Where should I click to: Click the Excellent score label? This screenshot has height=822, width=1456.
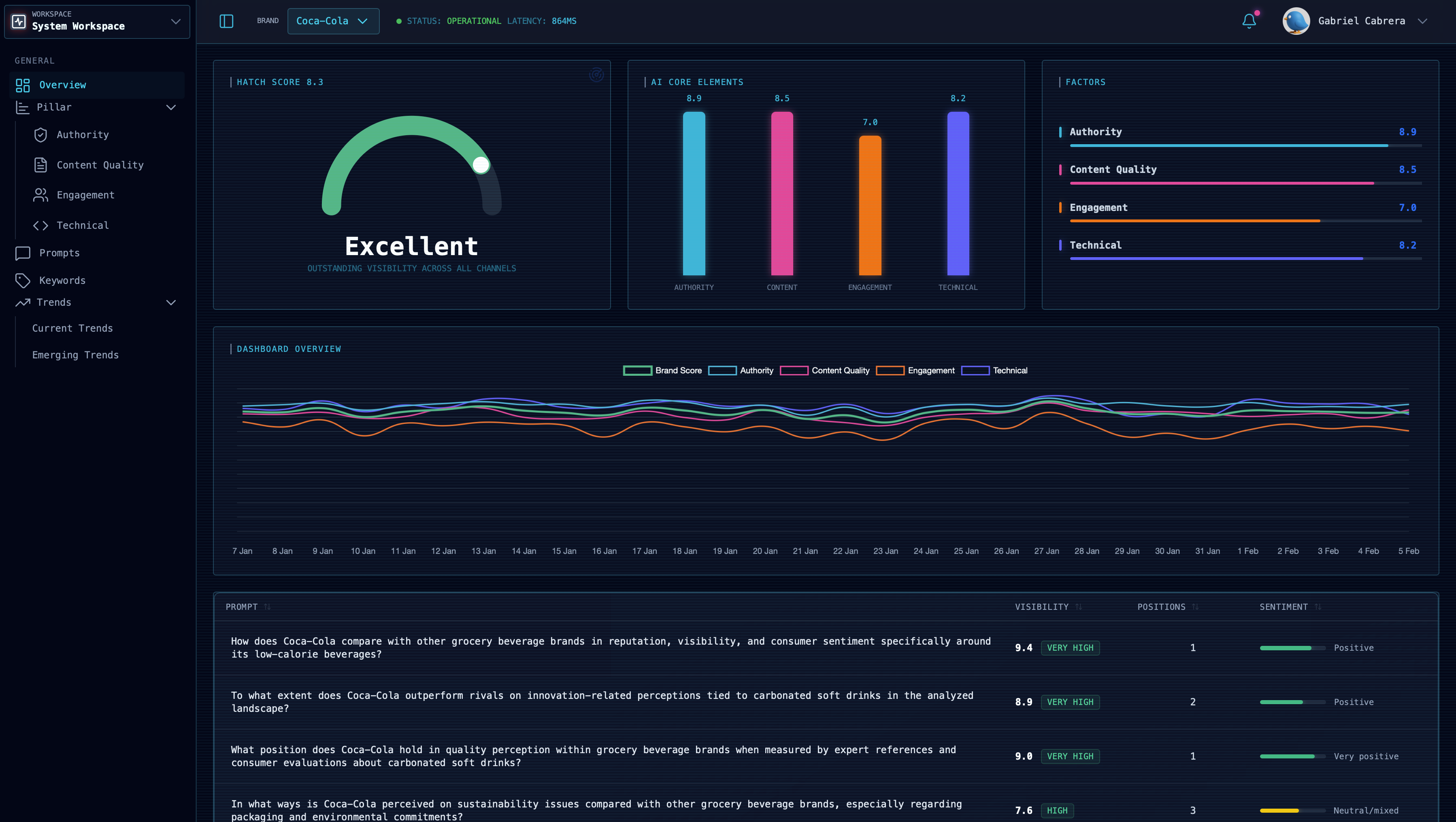(x=411, y=247)
